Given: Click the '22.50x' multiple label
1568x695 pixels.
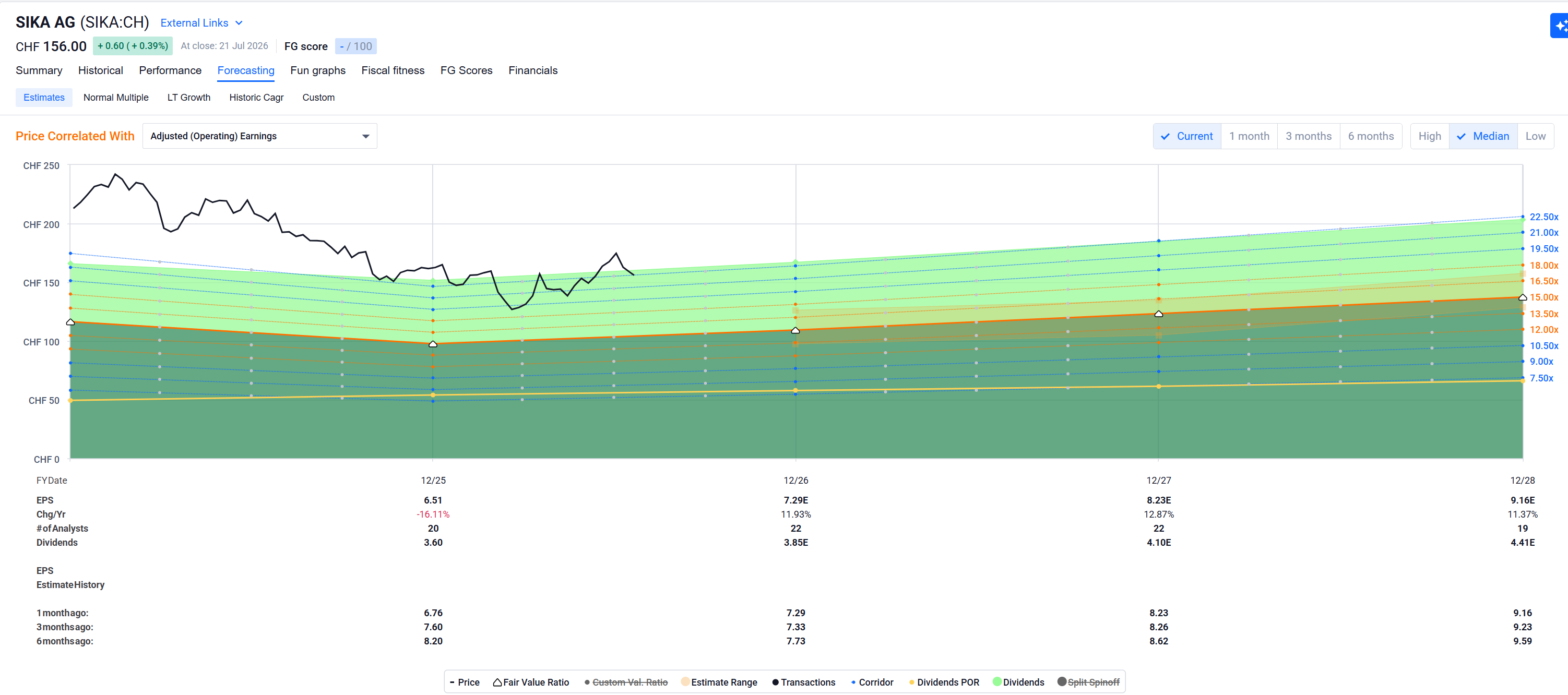Looking at the screenshot, I should point(1543,217).
